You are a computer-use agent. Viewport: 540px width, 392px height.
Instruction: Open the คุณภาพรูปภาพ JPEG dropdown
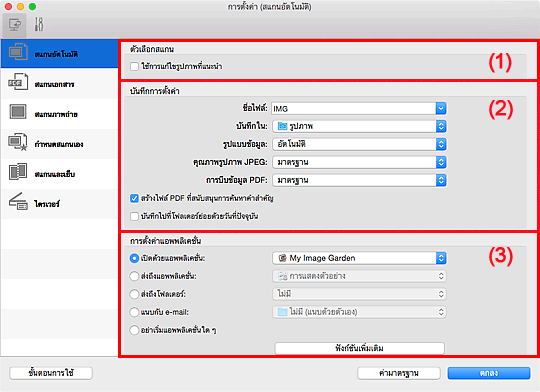point(359,162)
